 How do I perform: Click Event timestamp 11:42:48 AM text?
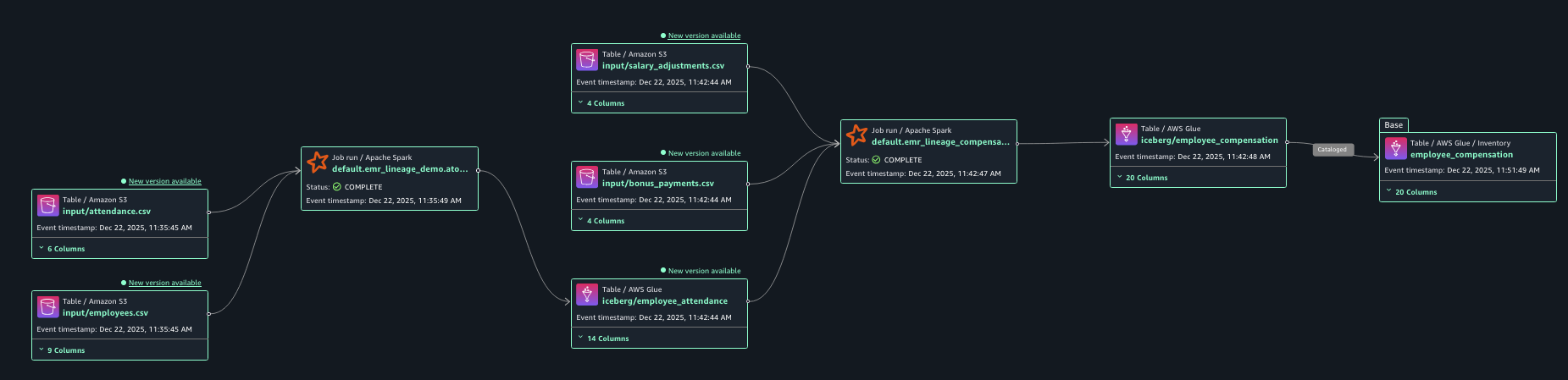click(x=1193, y=157)
